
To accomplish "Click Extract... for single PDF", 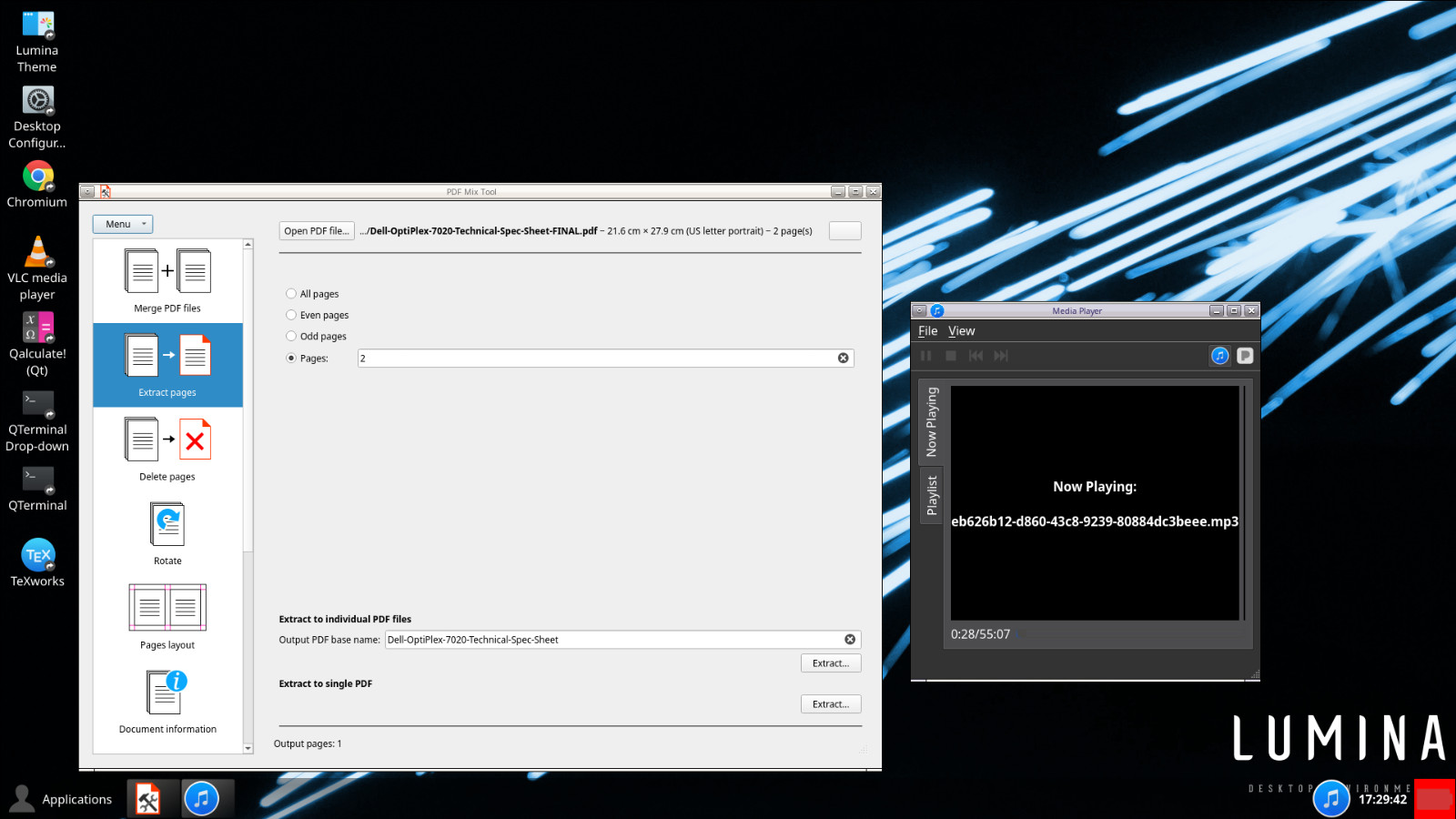I will click(x=831, y=704).
